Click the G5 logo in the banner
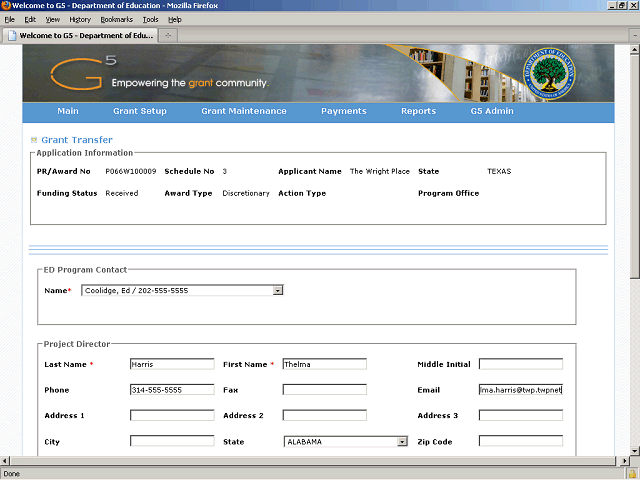This screenshot has height=480, width=640. pos(83,73)
